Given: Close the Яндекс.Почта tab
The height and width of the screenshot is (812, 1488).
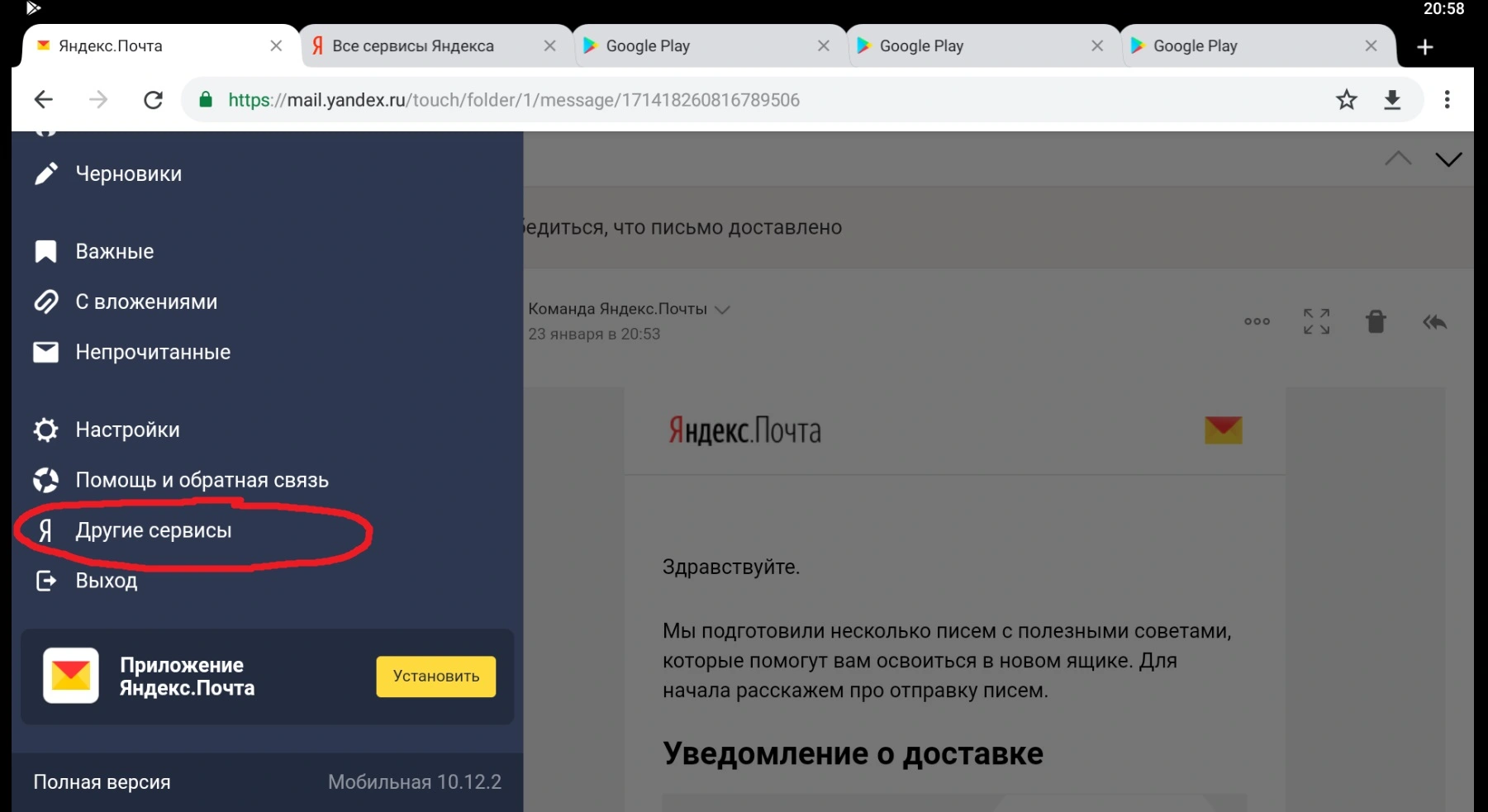Looking at the screenshot, I should tap(277, 46).
